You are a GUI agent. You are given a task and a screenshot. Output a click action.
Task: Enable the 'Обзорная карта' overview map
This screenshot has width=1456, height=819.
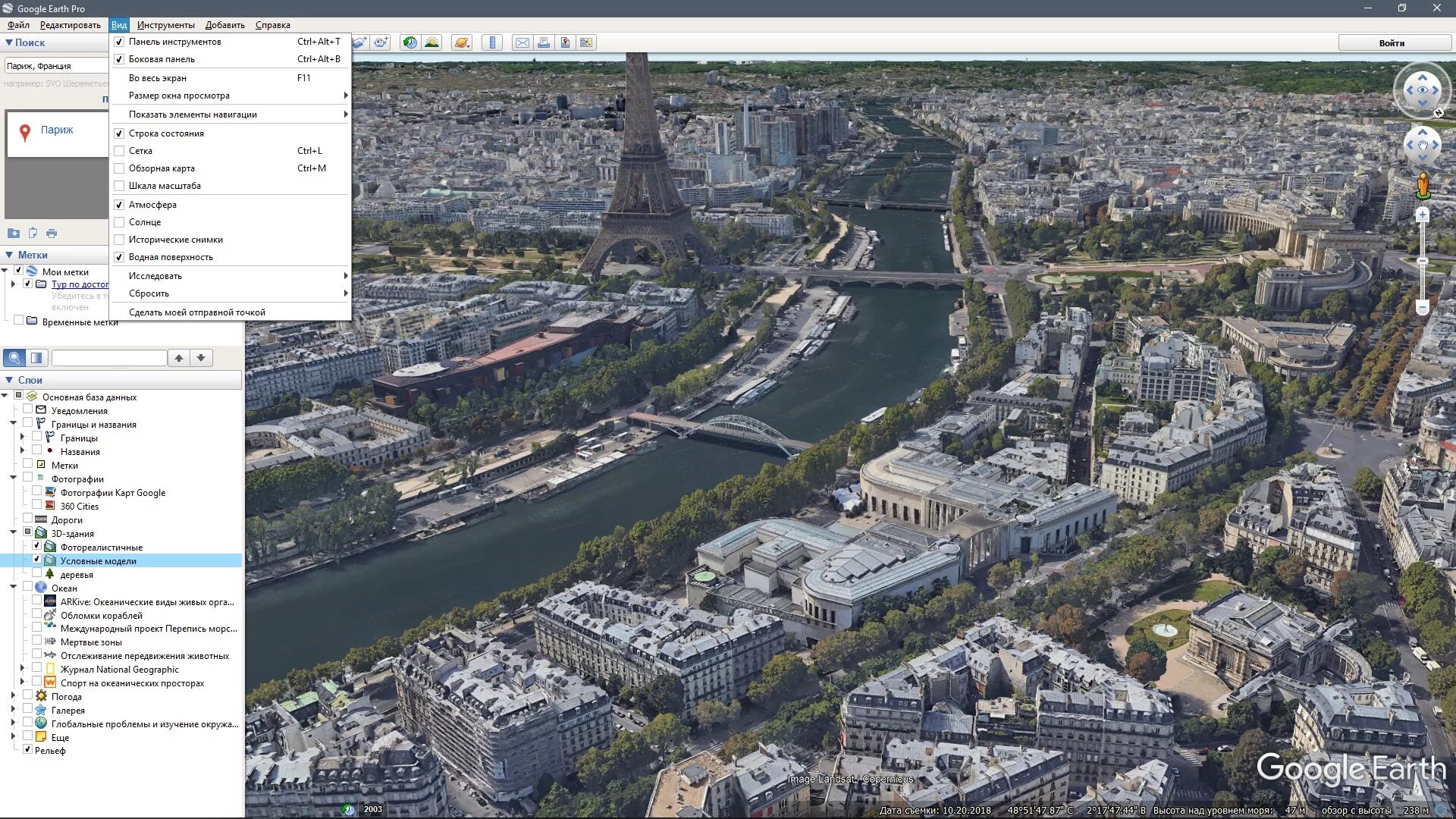click(119, 168)
